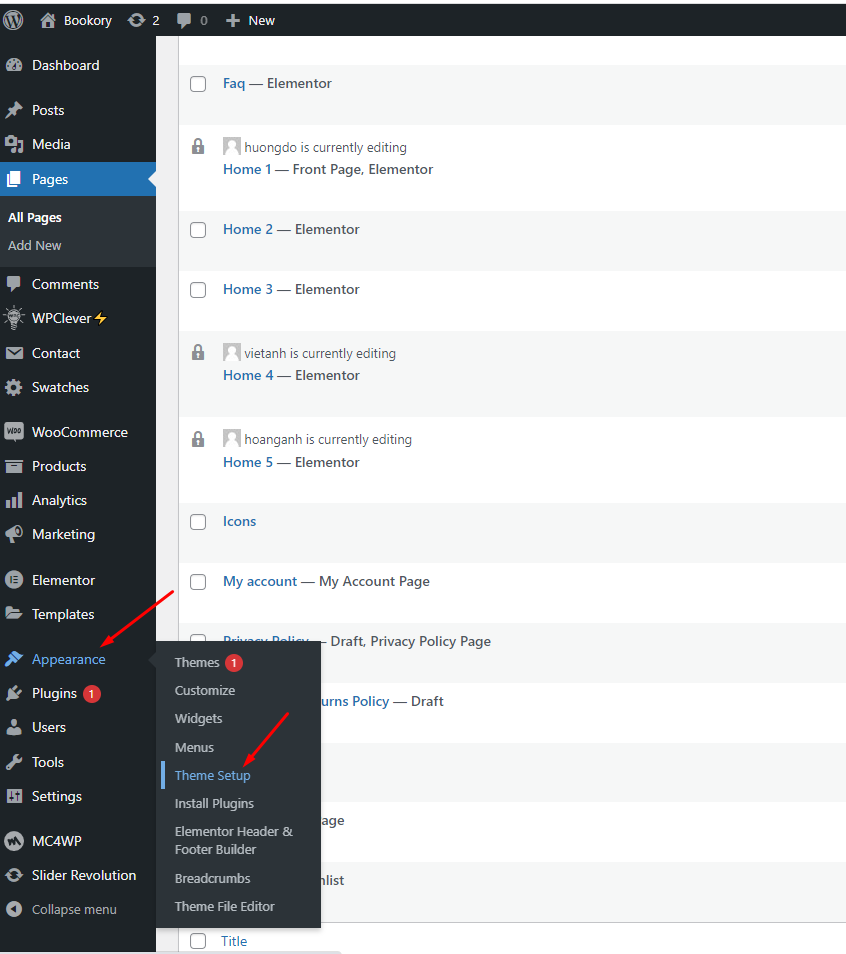
Task: Check the Faq page checkbox
Action: click(198, 84)
